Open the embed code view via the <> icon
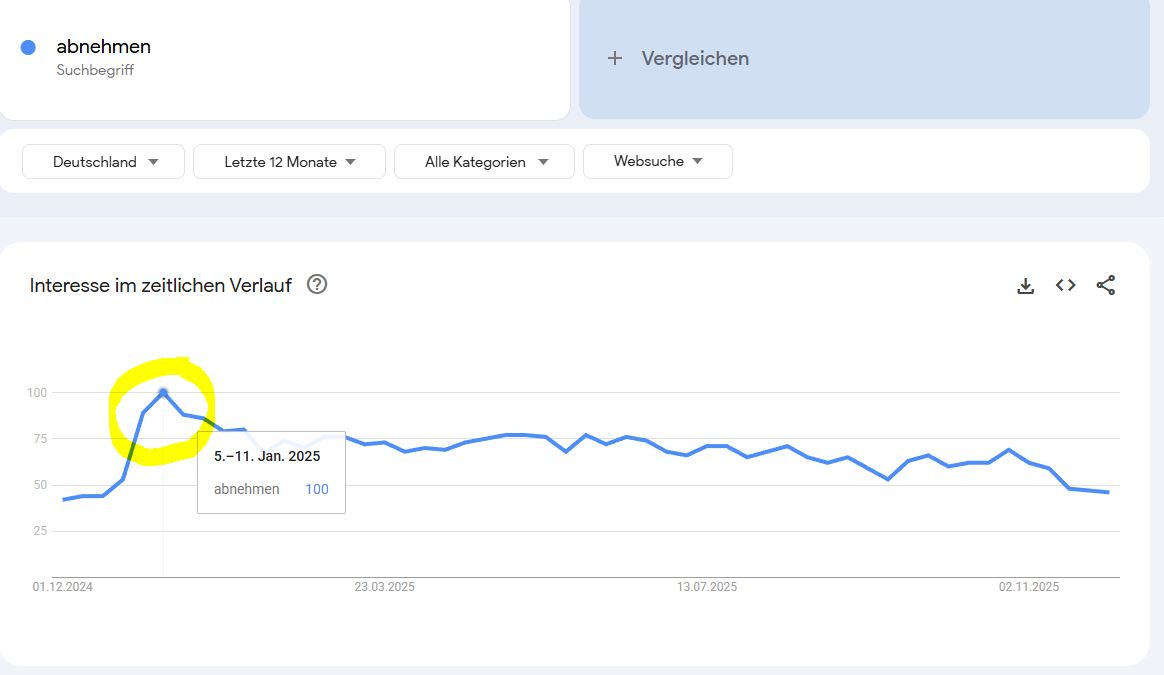 coord(1065,285)
